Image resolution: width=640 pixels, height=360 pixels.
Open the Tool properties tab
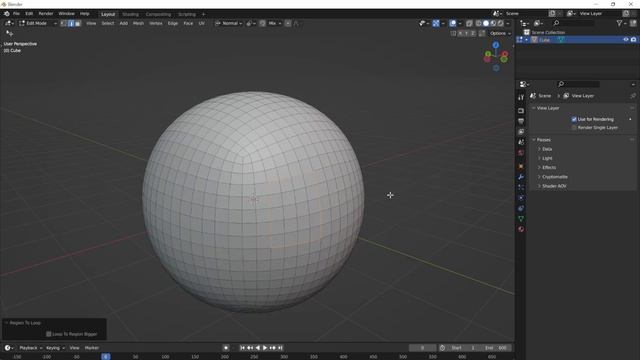521,97
